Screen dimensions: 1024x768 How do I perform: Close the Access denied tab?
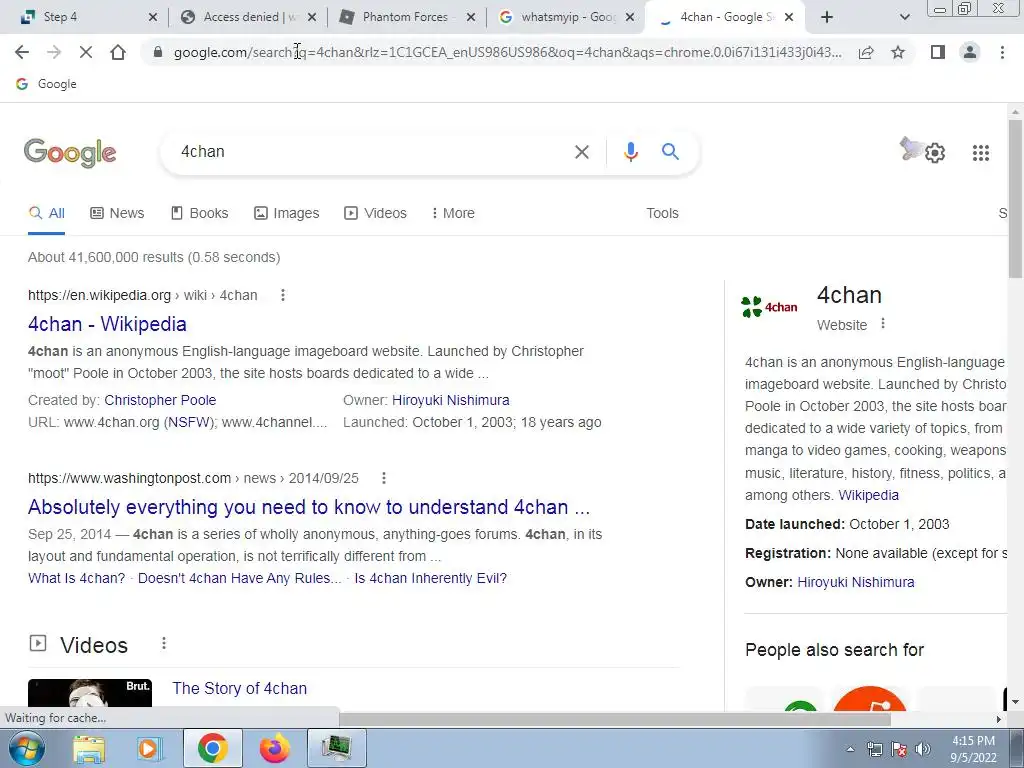312,17
